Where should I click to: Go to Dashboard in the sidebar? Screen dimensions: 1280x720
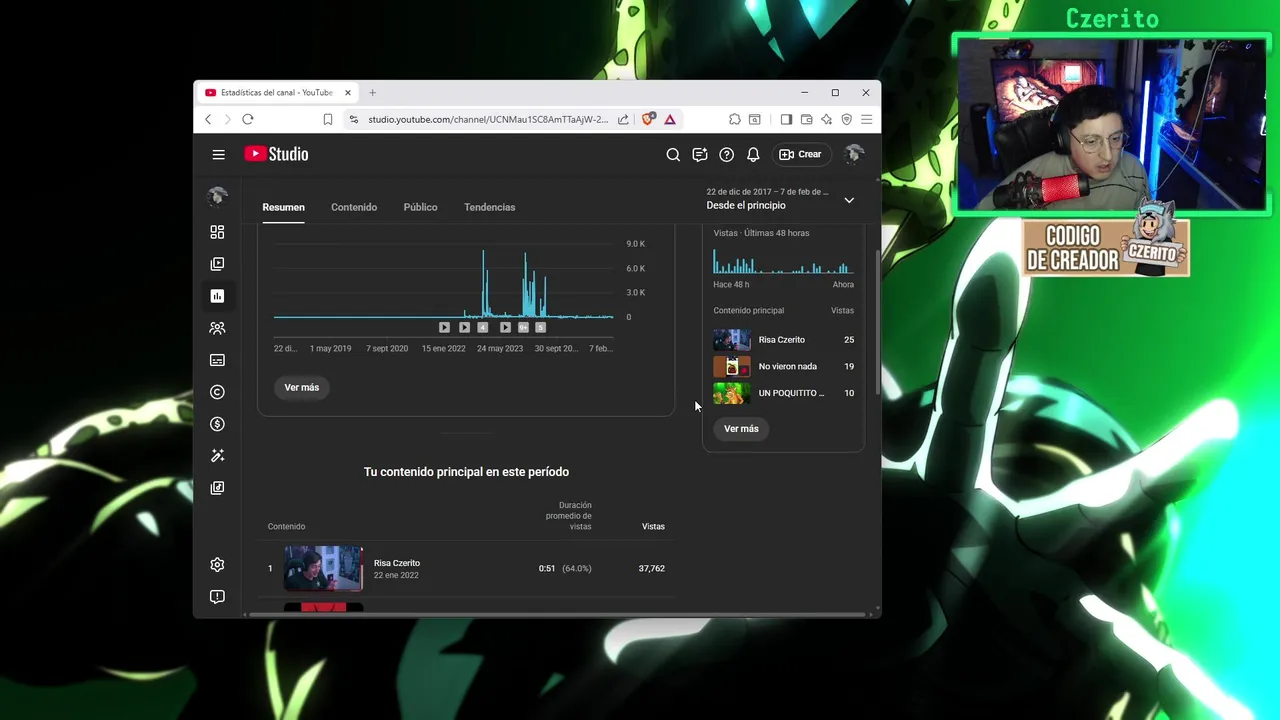click(x=217, y=232)
